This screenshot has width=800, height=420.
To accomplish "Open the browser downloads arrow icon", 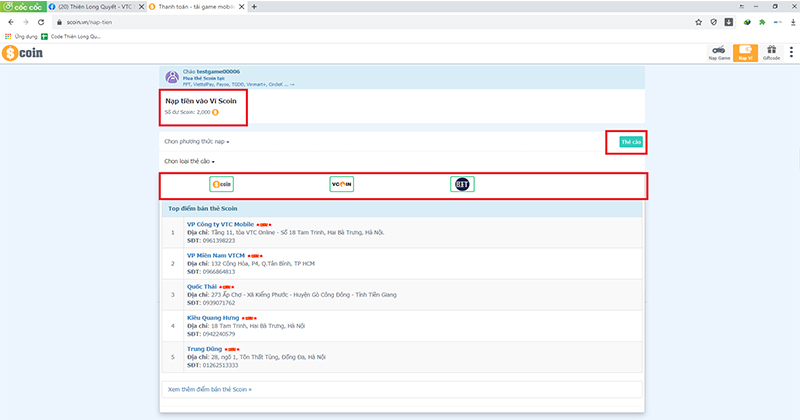I will (x=793, y=22).
